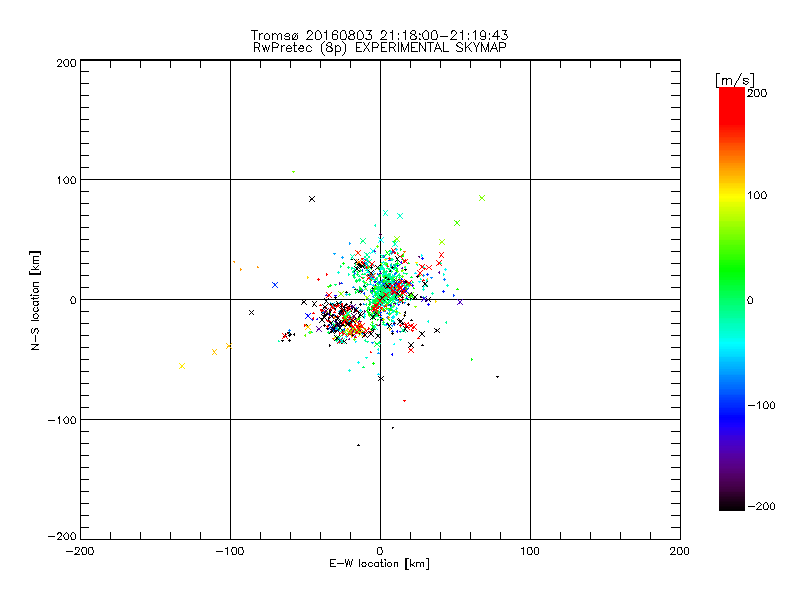This screenshot has height=600, width=800.
Task: Click the colorbar tick label '-200'
Action: 761,506
